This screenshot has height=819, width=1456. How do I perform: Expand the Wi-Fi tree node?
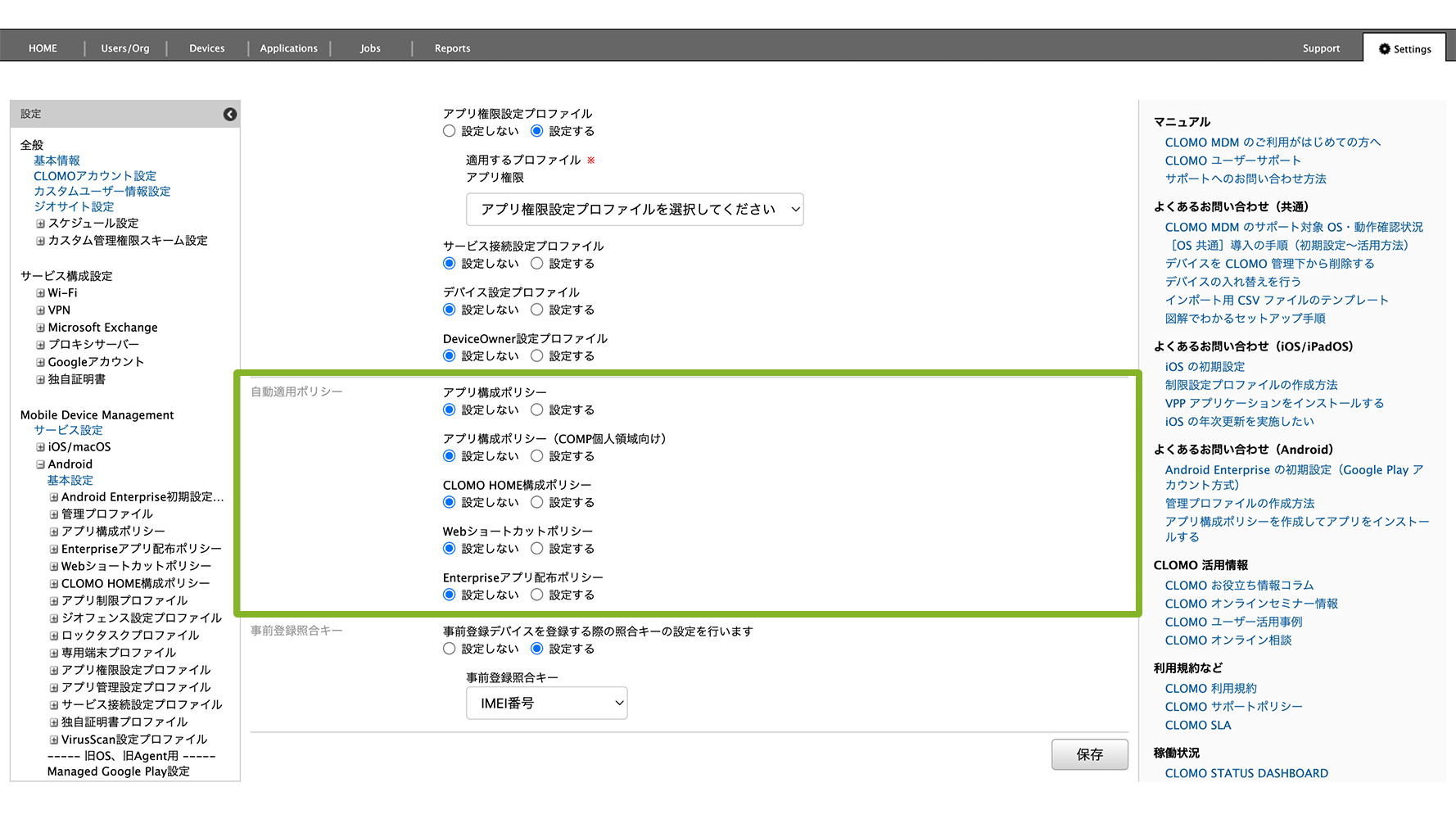(40, 293)
